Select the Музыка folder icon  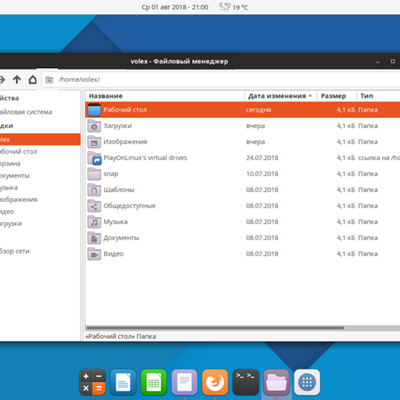point(94,222)
